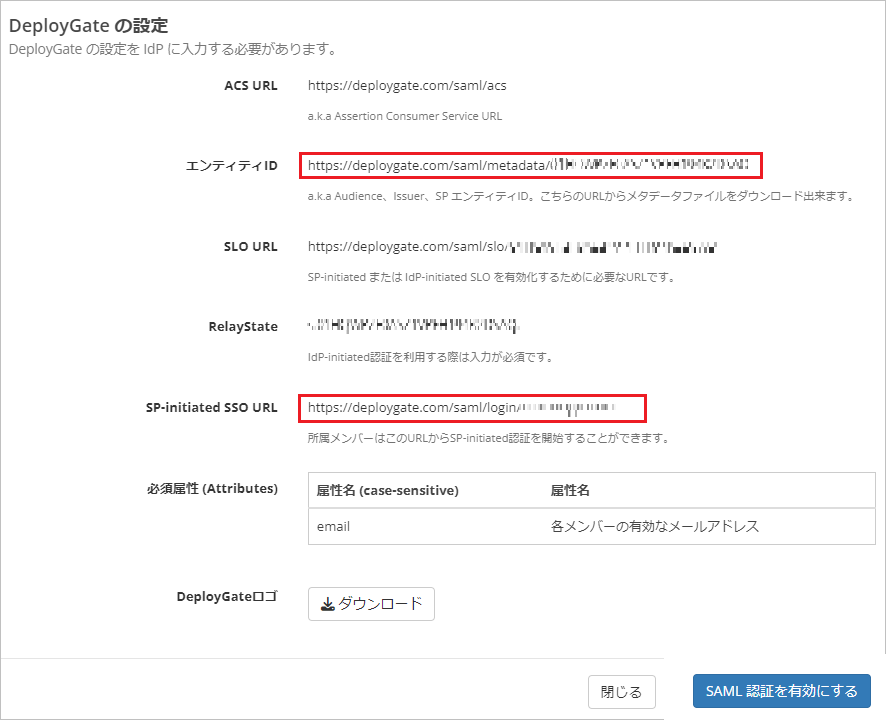Click the 閉じる button
Screen dimensions: 886x720
pos(622,692)
